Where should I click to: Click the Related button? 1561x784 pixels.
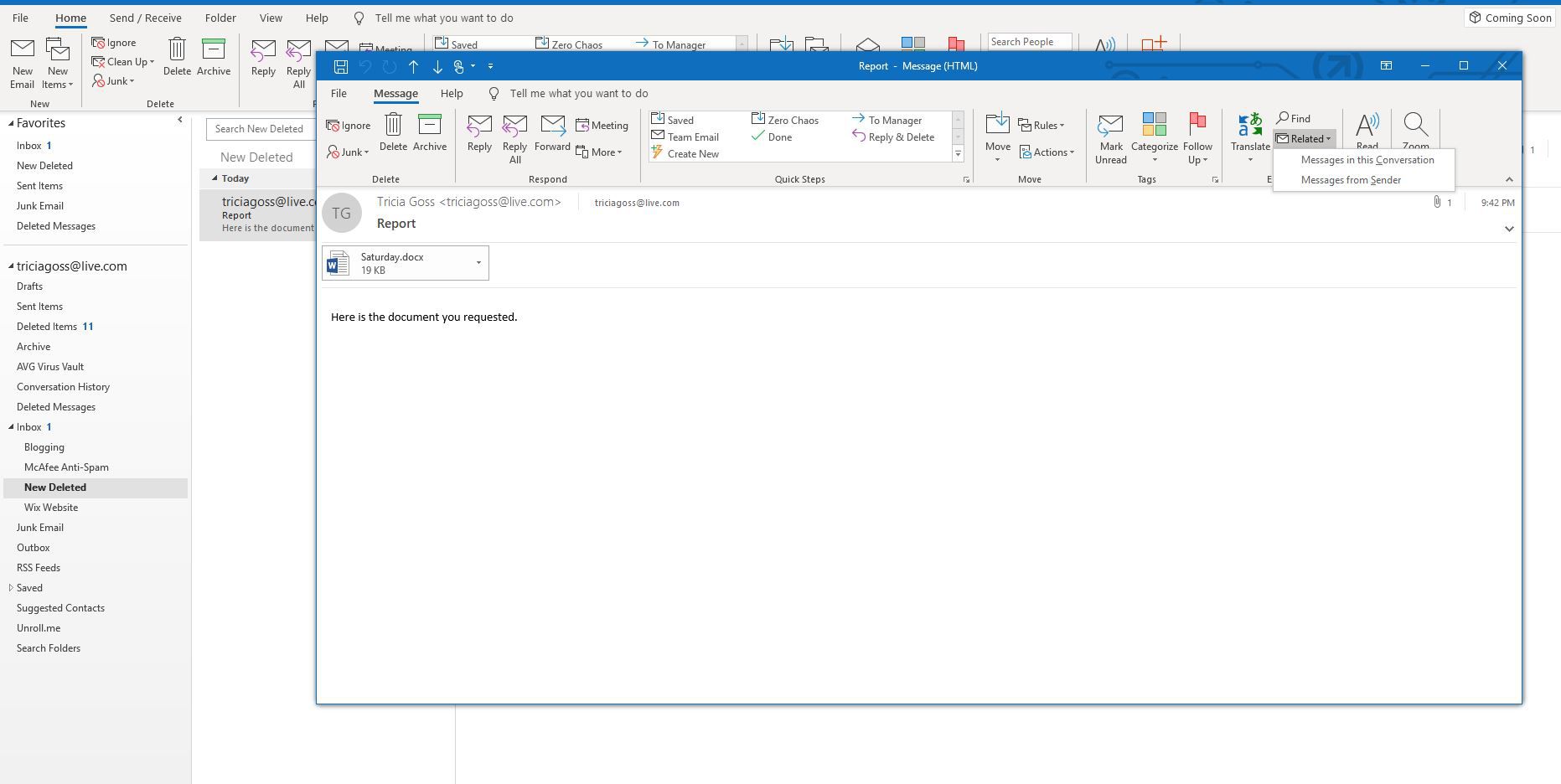pos(1303,138)
